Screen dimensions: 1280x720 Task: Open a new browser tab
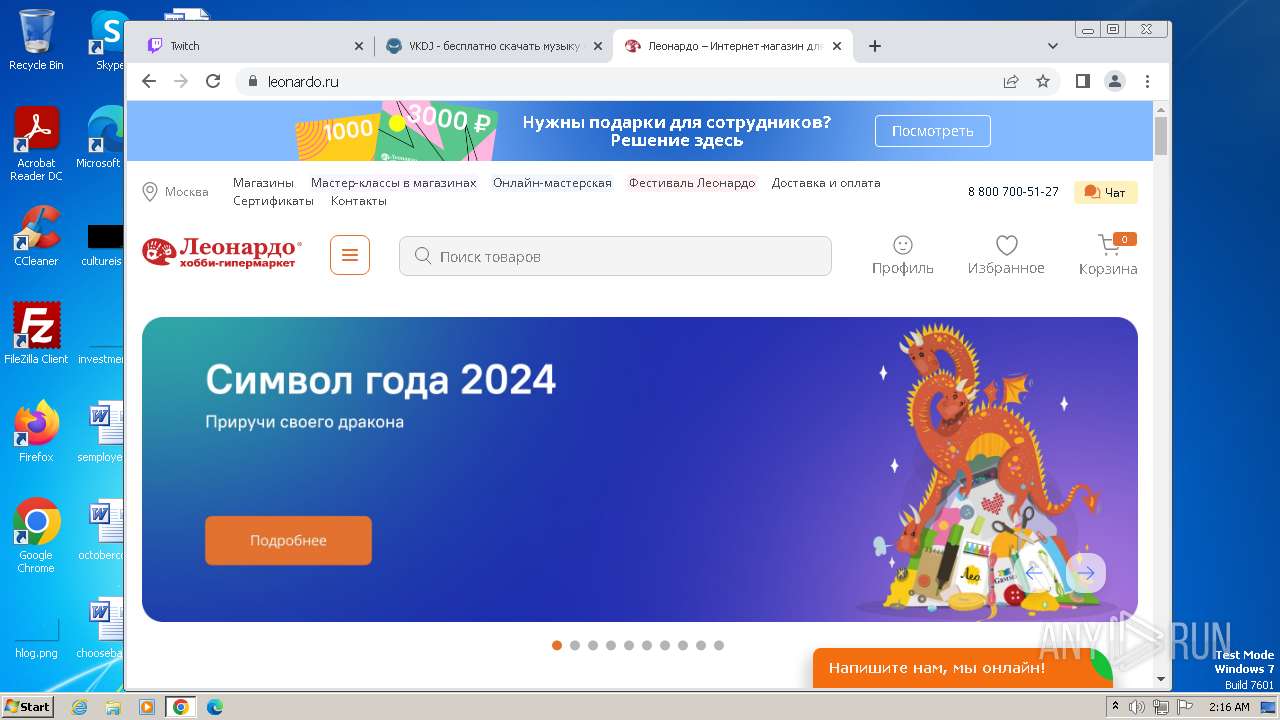(875, 46)
